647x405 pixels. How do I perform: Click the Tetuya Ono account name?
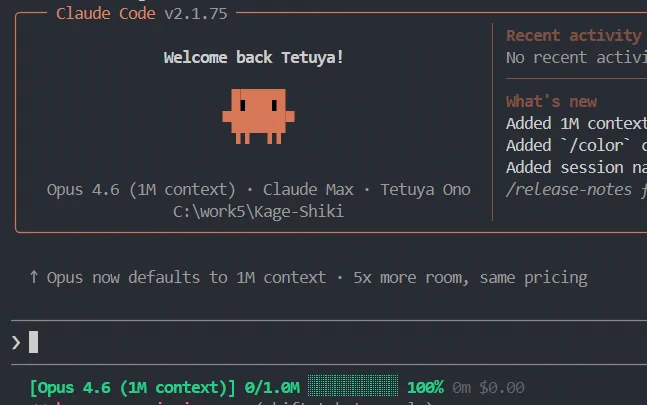tap(425, 190)
